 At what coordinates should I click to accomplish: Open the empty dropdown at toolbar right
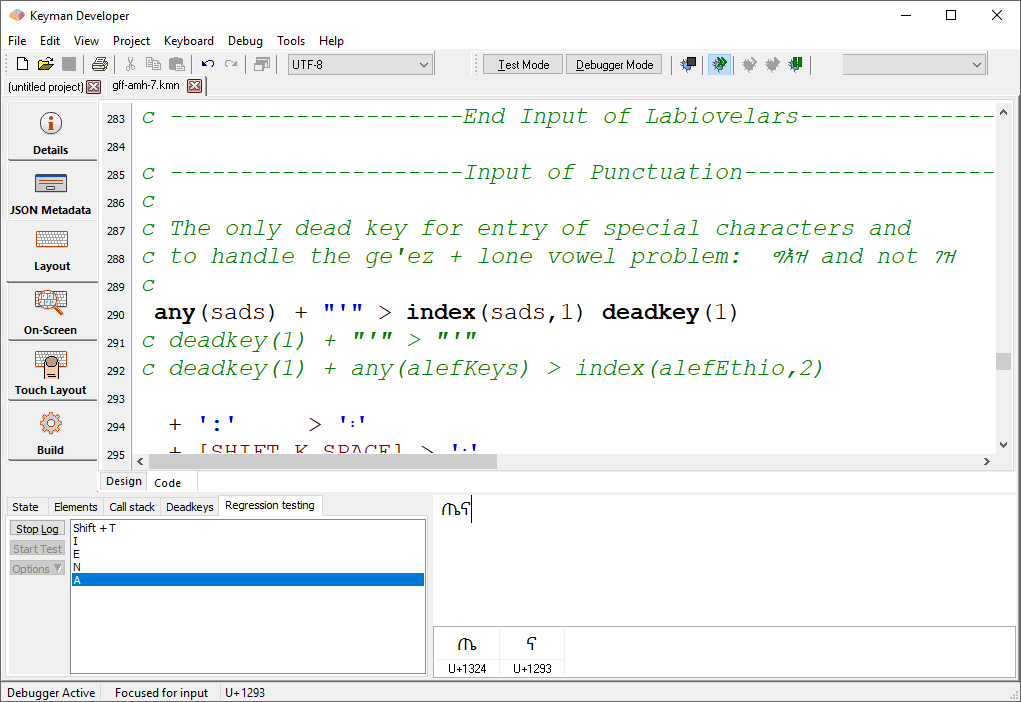pos(914,64)
